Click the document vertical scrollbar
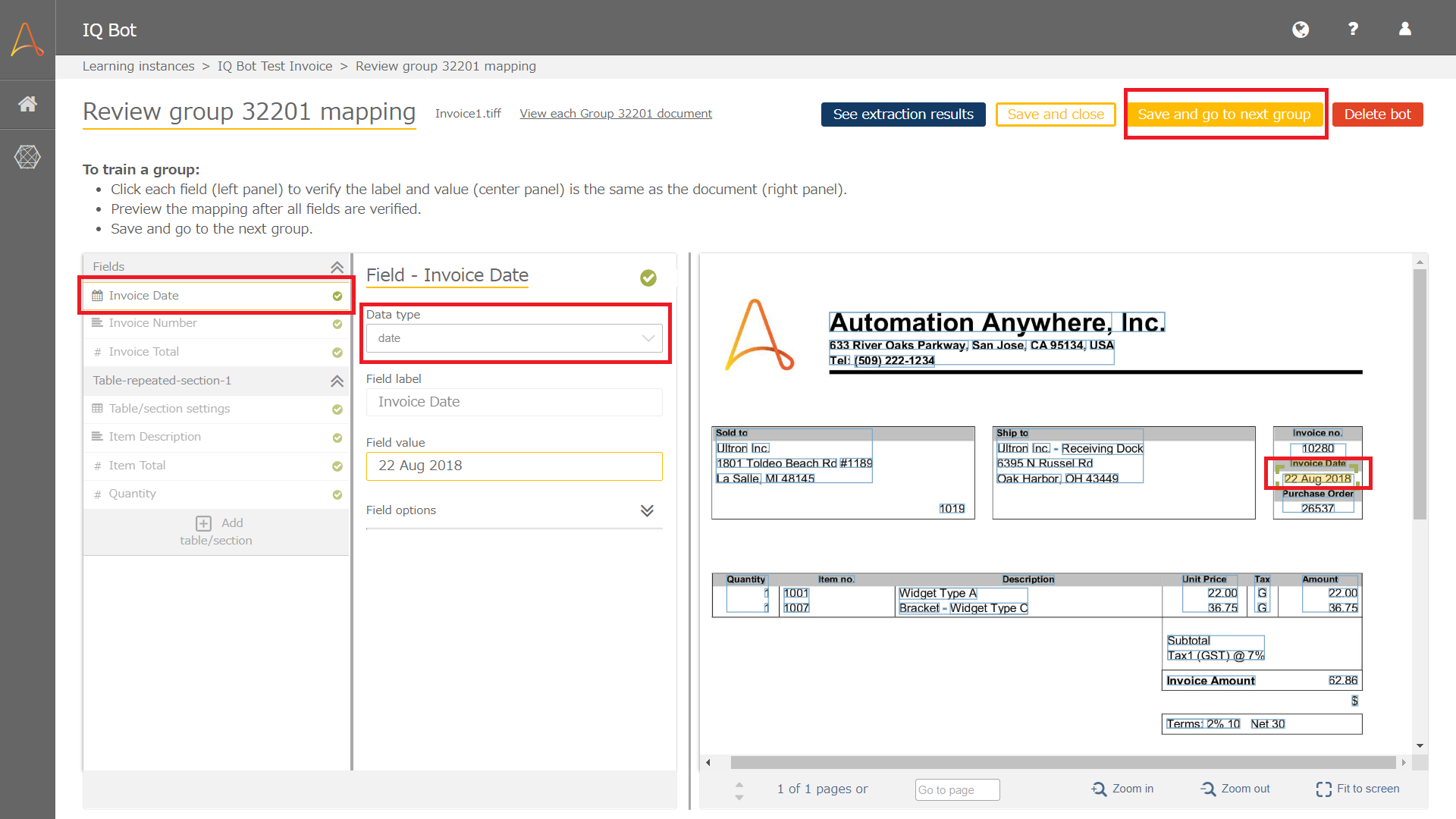The image size is (1456, 819). pos(1420,394)
